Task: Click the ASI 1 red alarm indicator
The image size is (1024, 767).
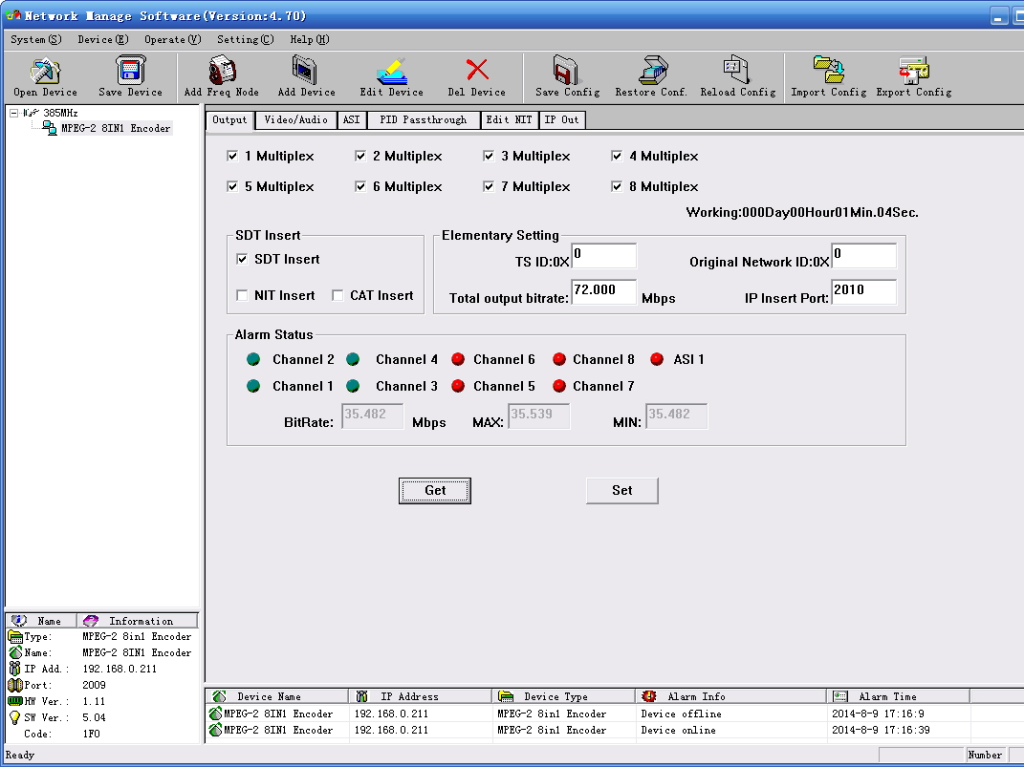Action: tap(657, 359)
